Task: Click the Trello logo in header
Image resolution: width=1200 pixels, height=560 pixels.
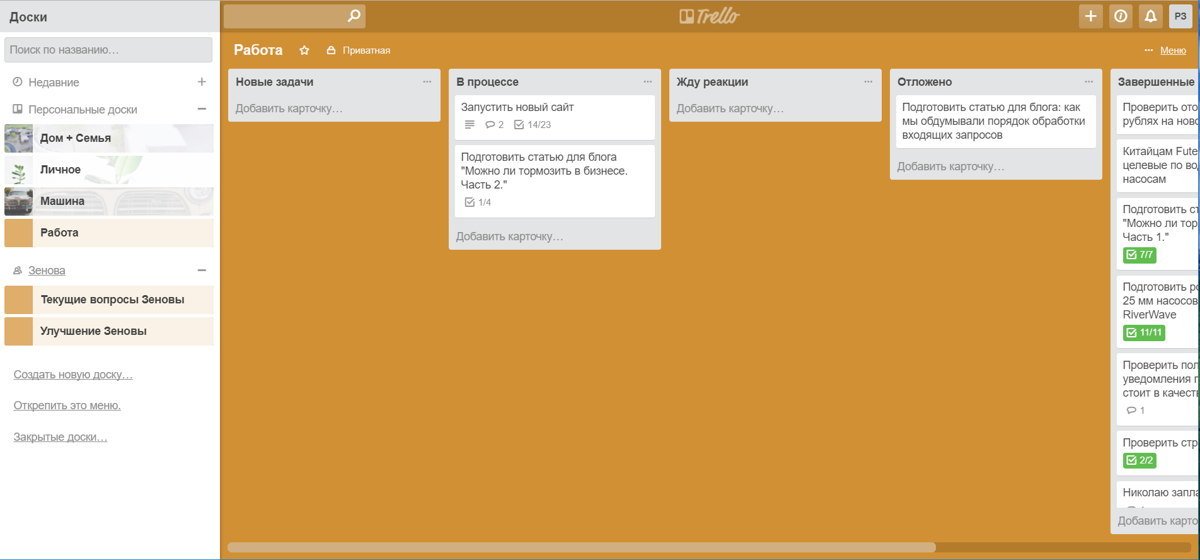Action: pyautogui.click(x=709, y=16)
